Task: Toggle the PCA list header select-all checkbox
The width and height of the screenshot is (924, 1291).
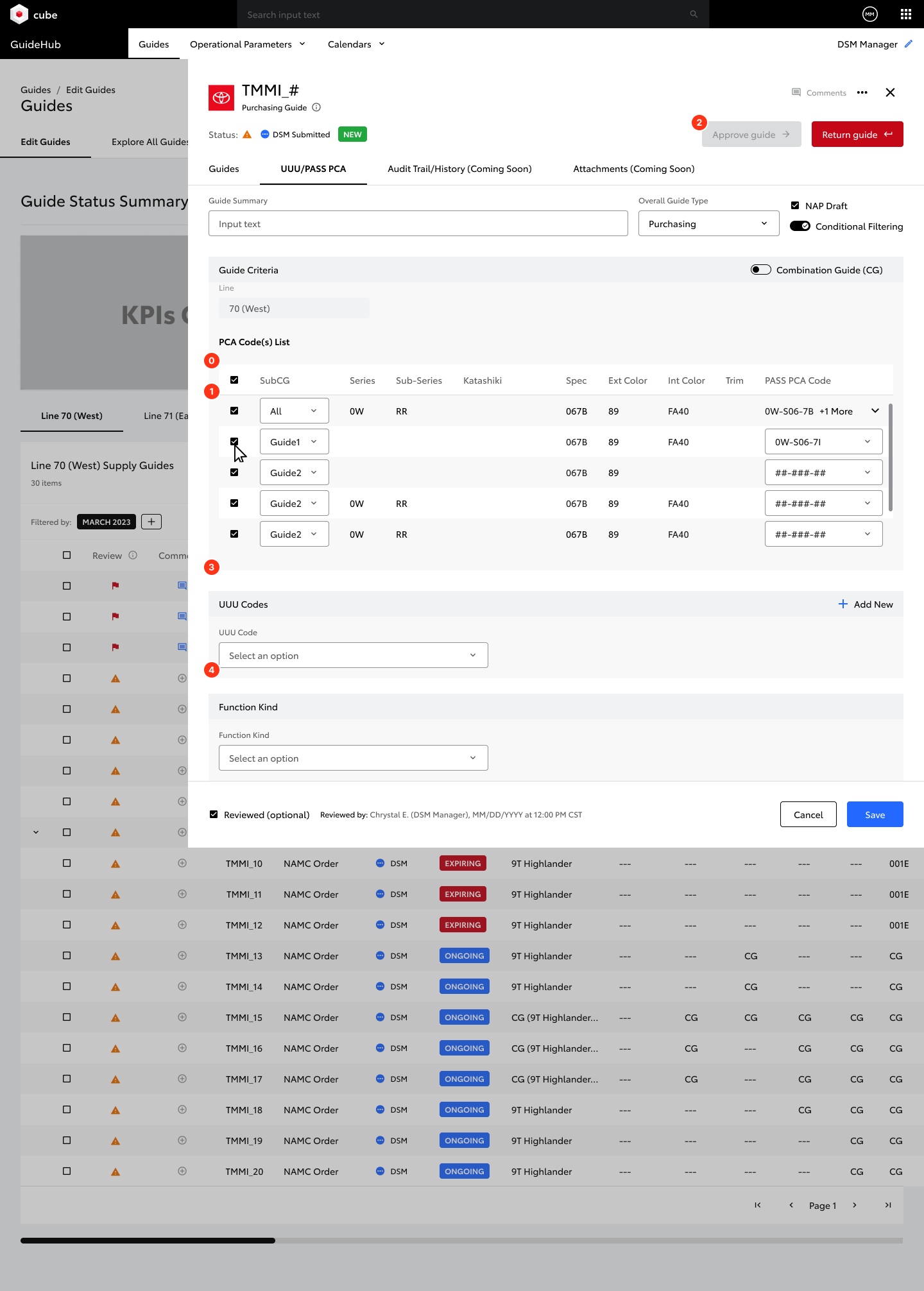Action: coord(234,380)
